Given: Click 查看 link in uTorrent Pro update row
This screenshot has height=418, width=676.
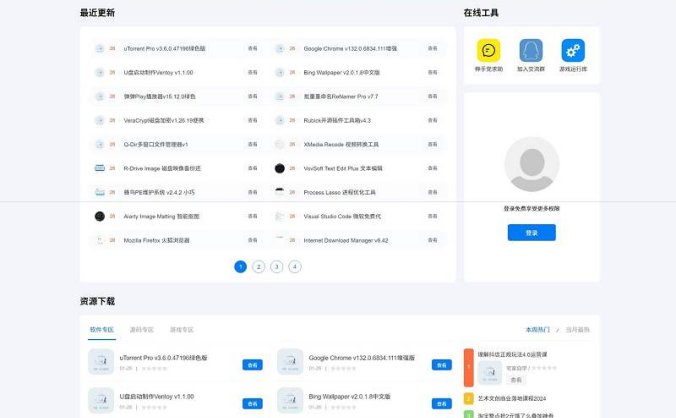Looking at the screenshot, I should coord(253,49).
